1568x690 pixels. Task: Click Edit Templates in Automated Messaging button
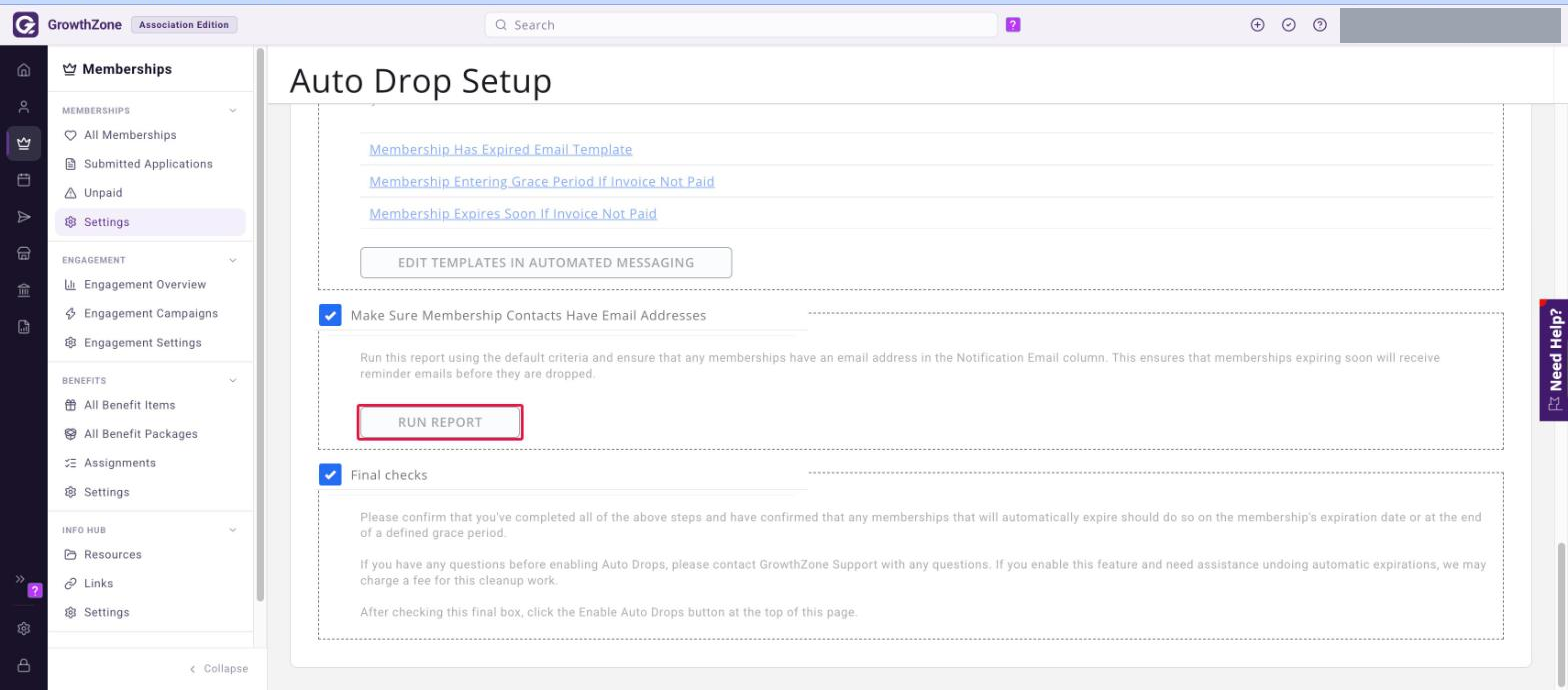tap(546, 263)
